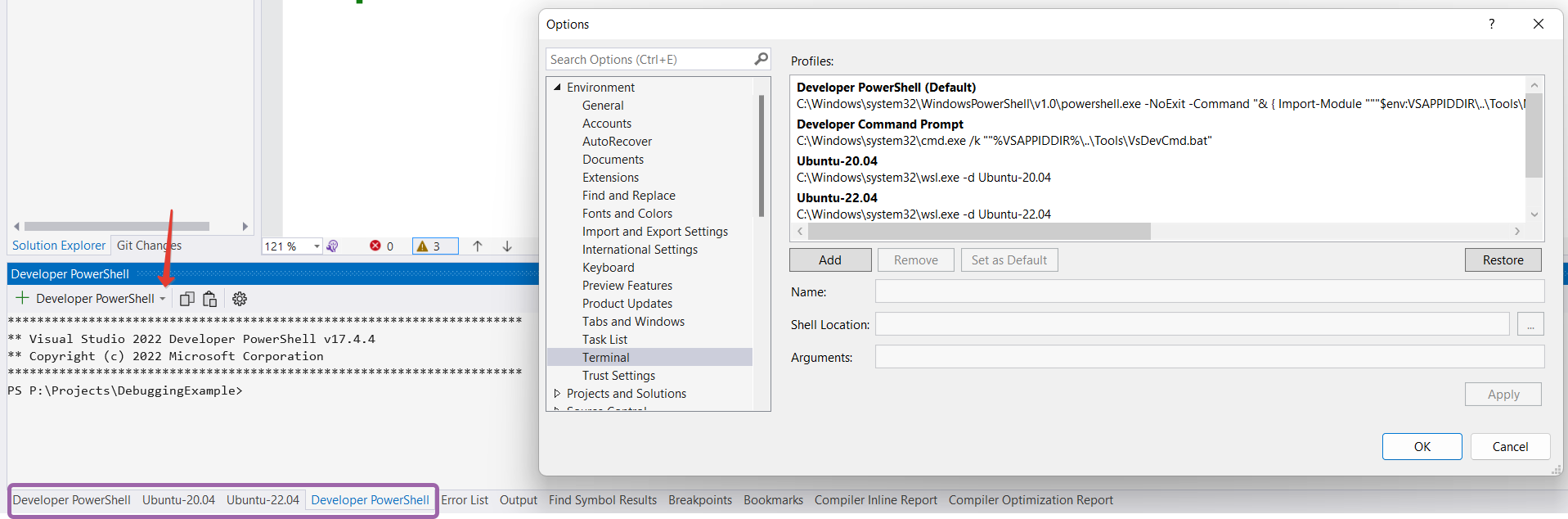The height and width of the screenshot is (519, 1568).
Task: Open the Breakpoints tab
Action: (700, 499)
